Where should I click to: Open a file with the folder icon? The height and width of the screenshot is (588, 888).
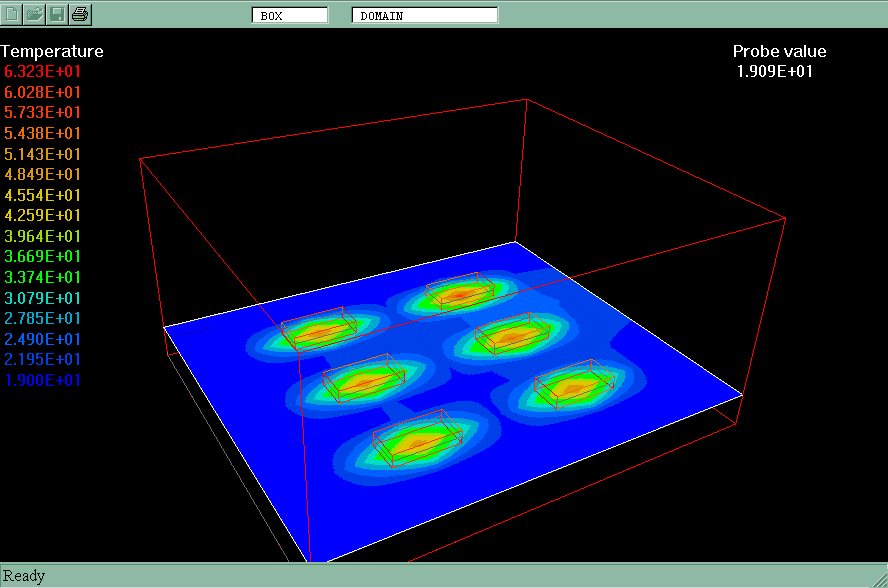click(x=35, y=14)
